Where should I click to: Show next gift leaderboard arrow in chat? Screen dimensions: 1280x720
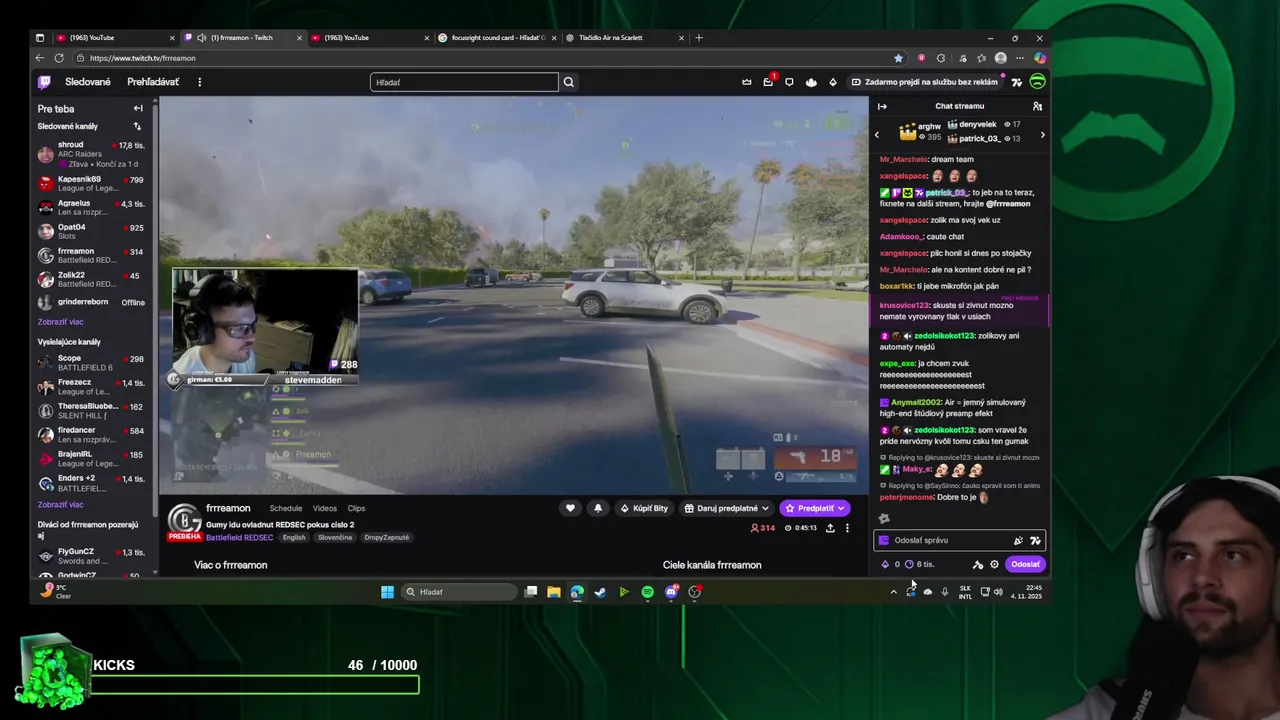(1042, 134)
